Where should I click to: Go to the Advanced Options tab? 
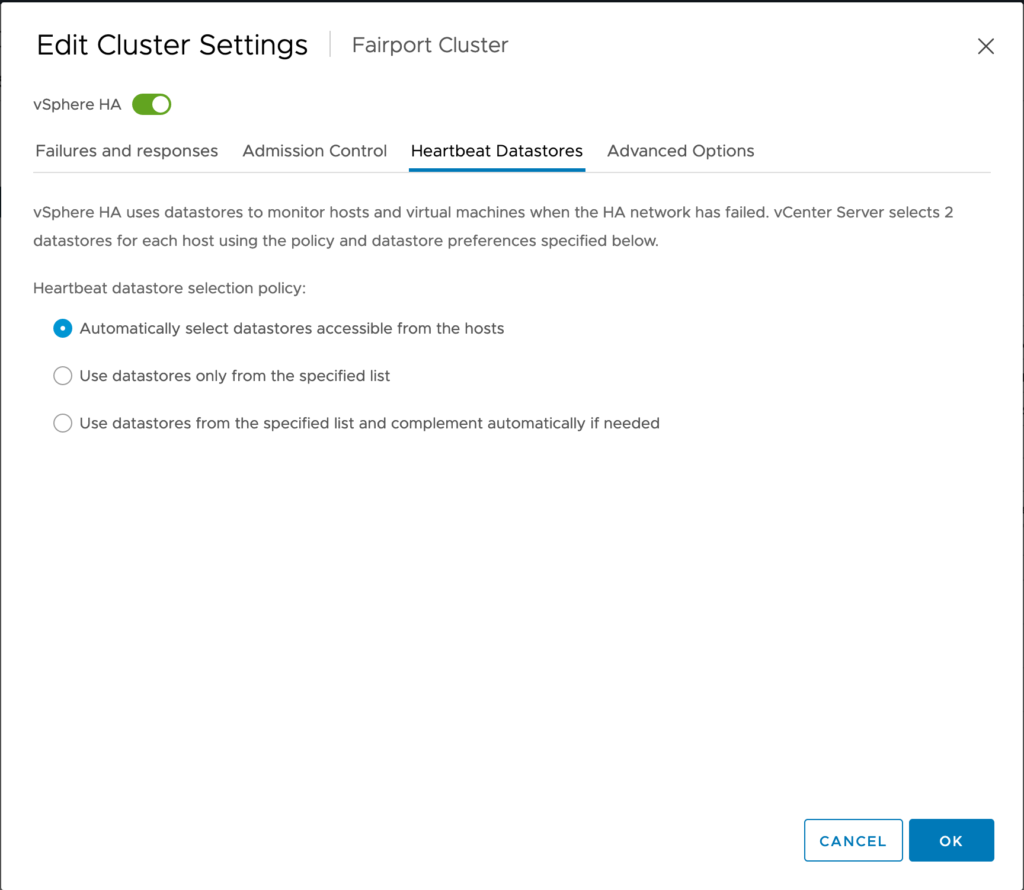(x=680, y=151)
